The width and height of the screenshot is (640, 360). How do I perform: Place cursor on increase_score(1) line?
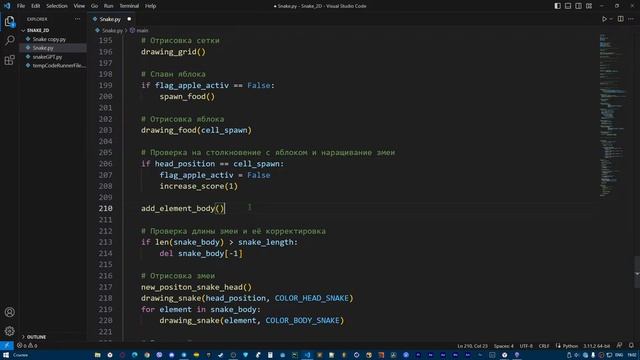[x=198, y=186]
